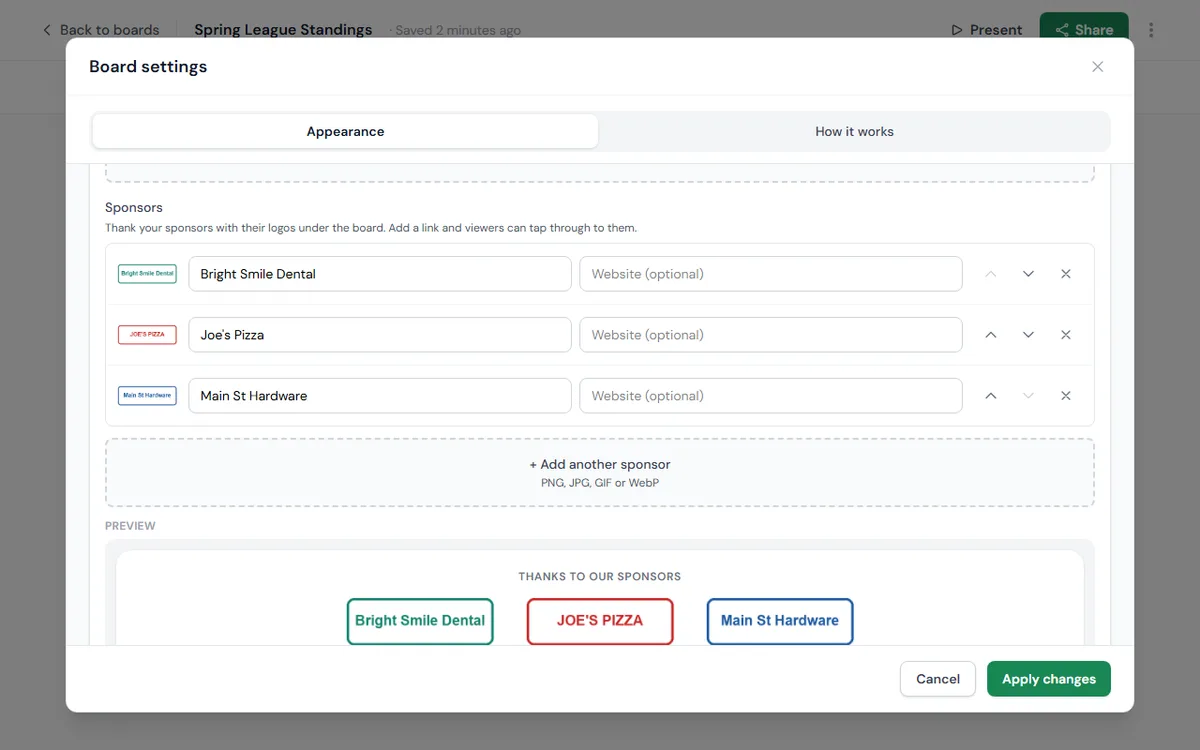Edit the Joe's Pizza name field
The image size is (1200, 750).
(x=380, y=335)
